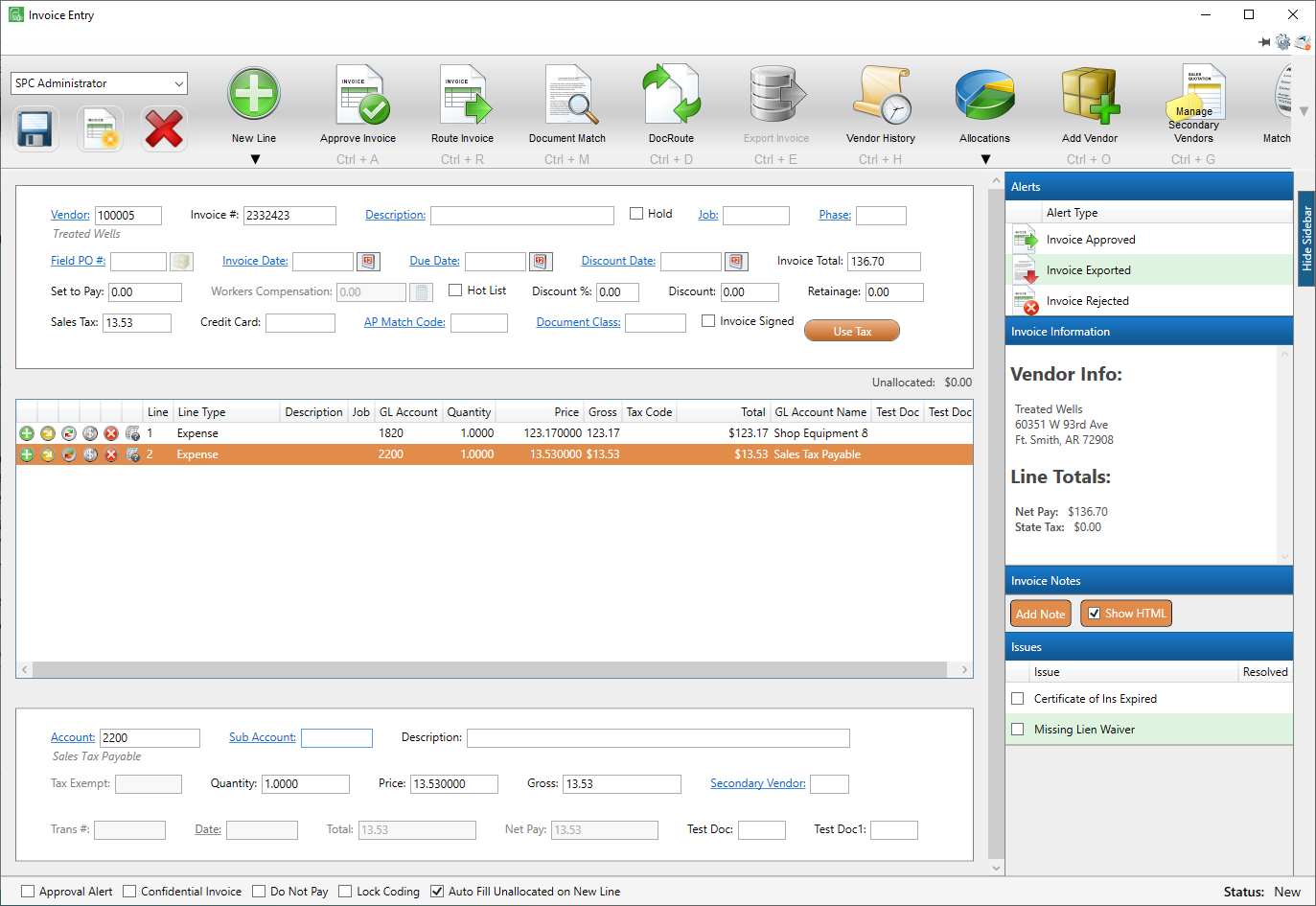Screen dimensions: 1316x906
Task: Select the 'Shop Equipment 8' row cell
Action: pyautogui.click(x=821, y=433)
